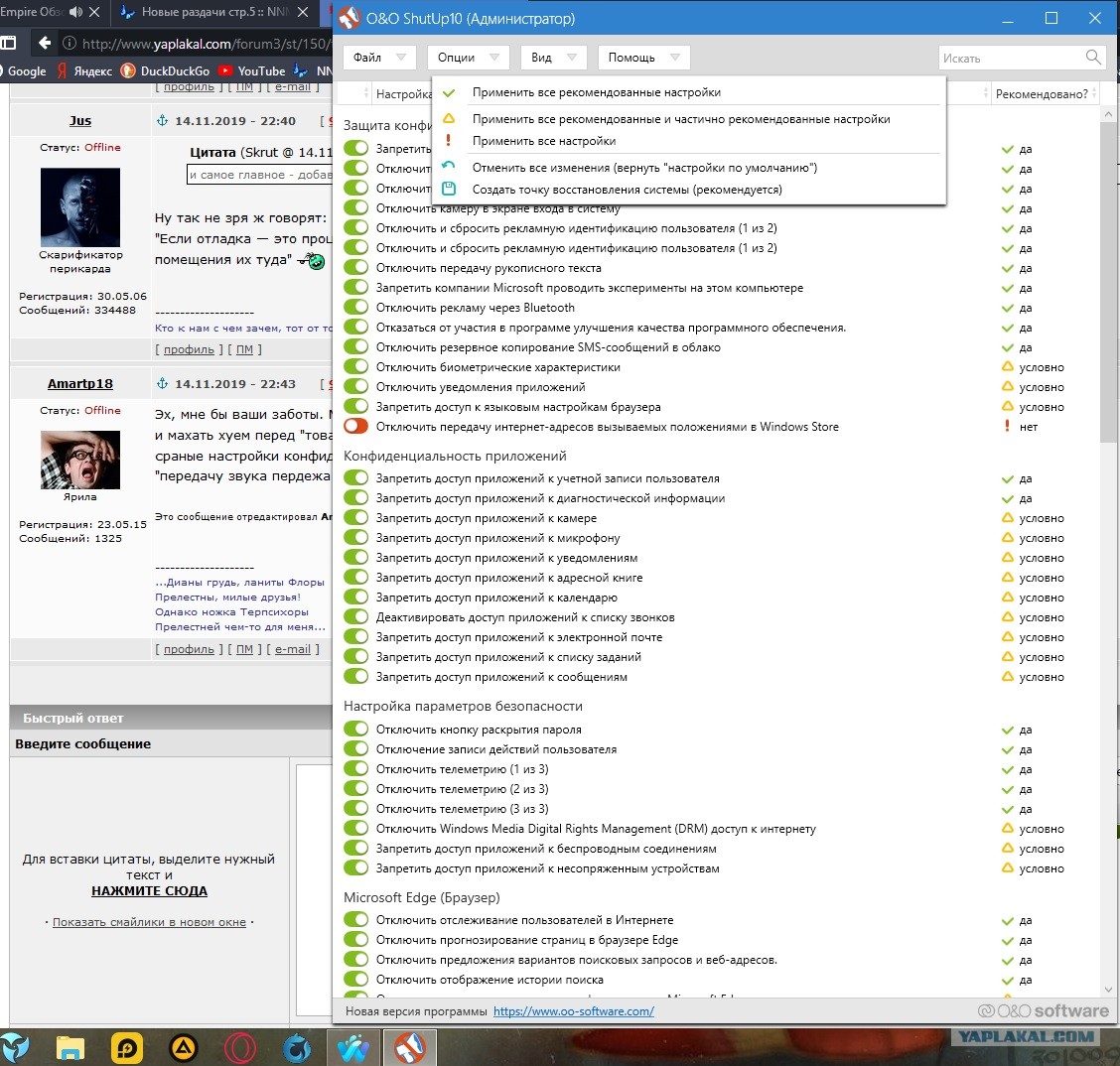
Task: Toggle the Windows Media DRM internet access setting
Action: (355, 828)
